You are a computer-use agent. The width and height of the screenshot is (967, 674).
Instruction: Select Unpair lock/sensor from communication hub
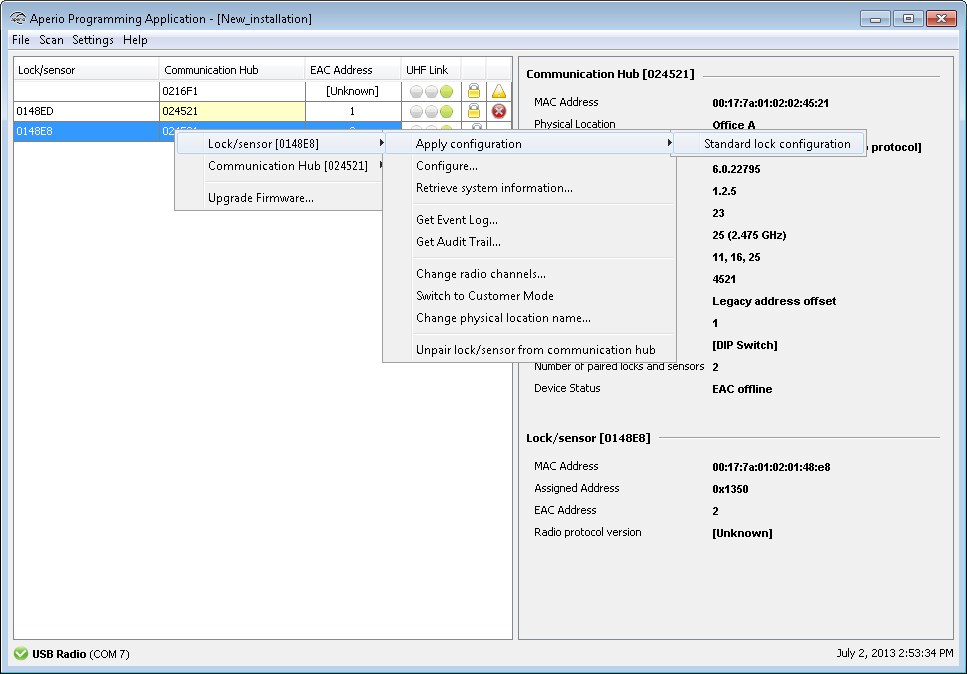[x=529, y=350]
